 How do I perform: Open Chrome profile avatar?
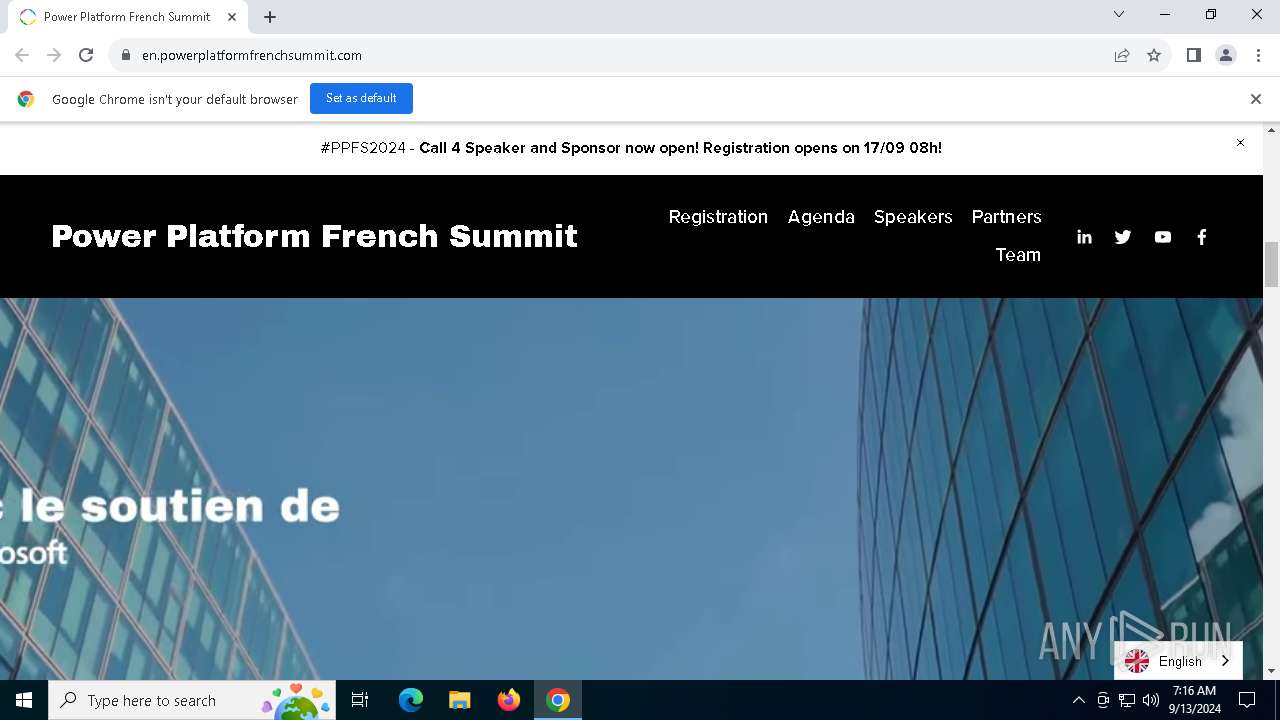[1226, 55]
